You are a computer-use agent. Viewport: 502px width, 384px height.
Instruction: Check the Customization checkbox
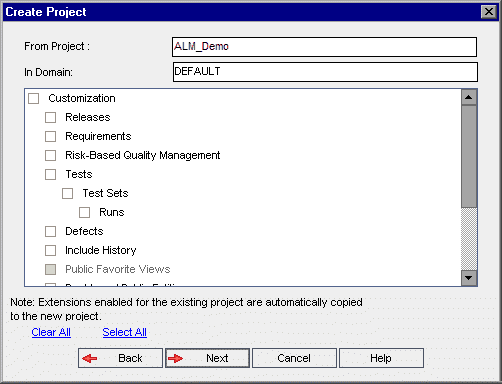pyautogui.click(x=33, y=99)
